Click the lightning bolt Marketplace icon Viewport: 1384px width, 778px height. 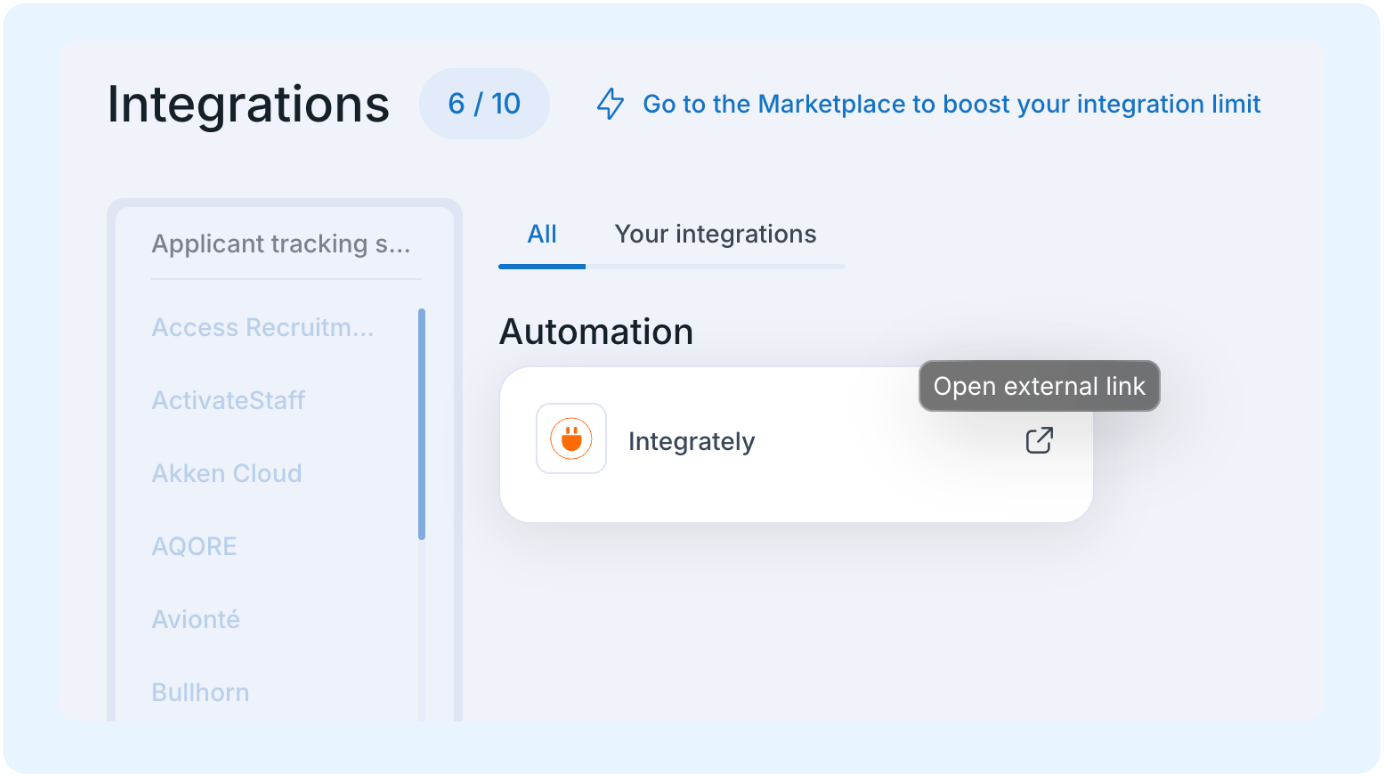(610, 104)
